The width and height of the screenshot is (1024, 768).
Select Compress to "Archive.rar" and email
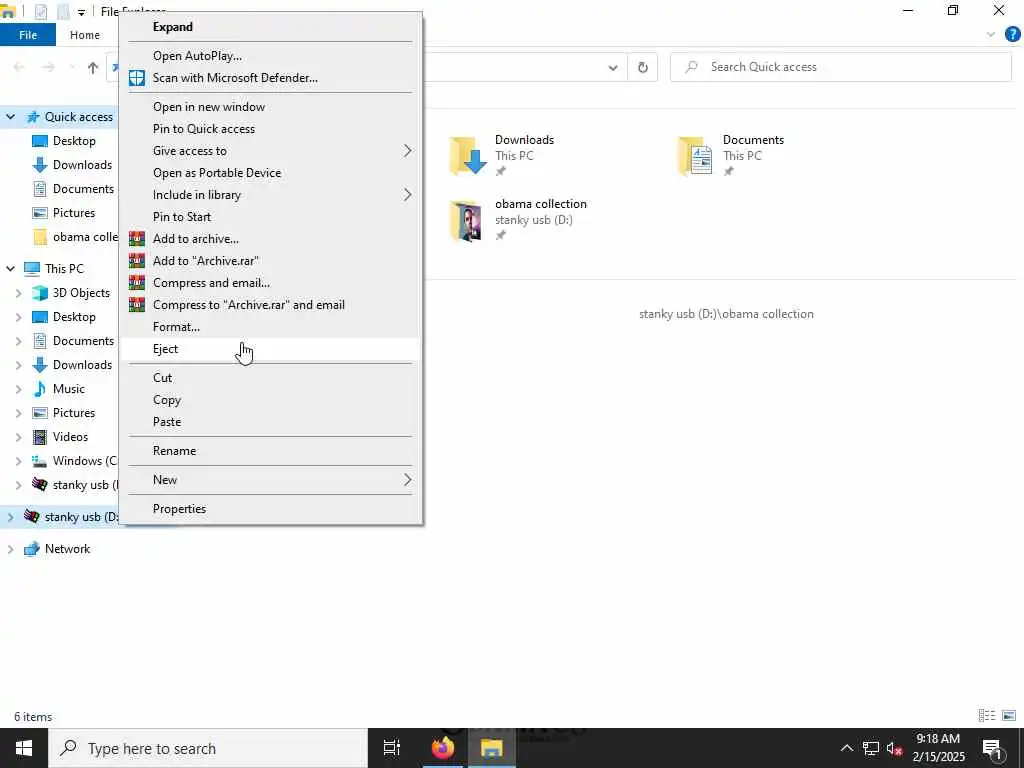tap(270, 305)
